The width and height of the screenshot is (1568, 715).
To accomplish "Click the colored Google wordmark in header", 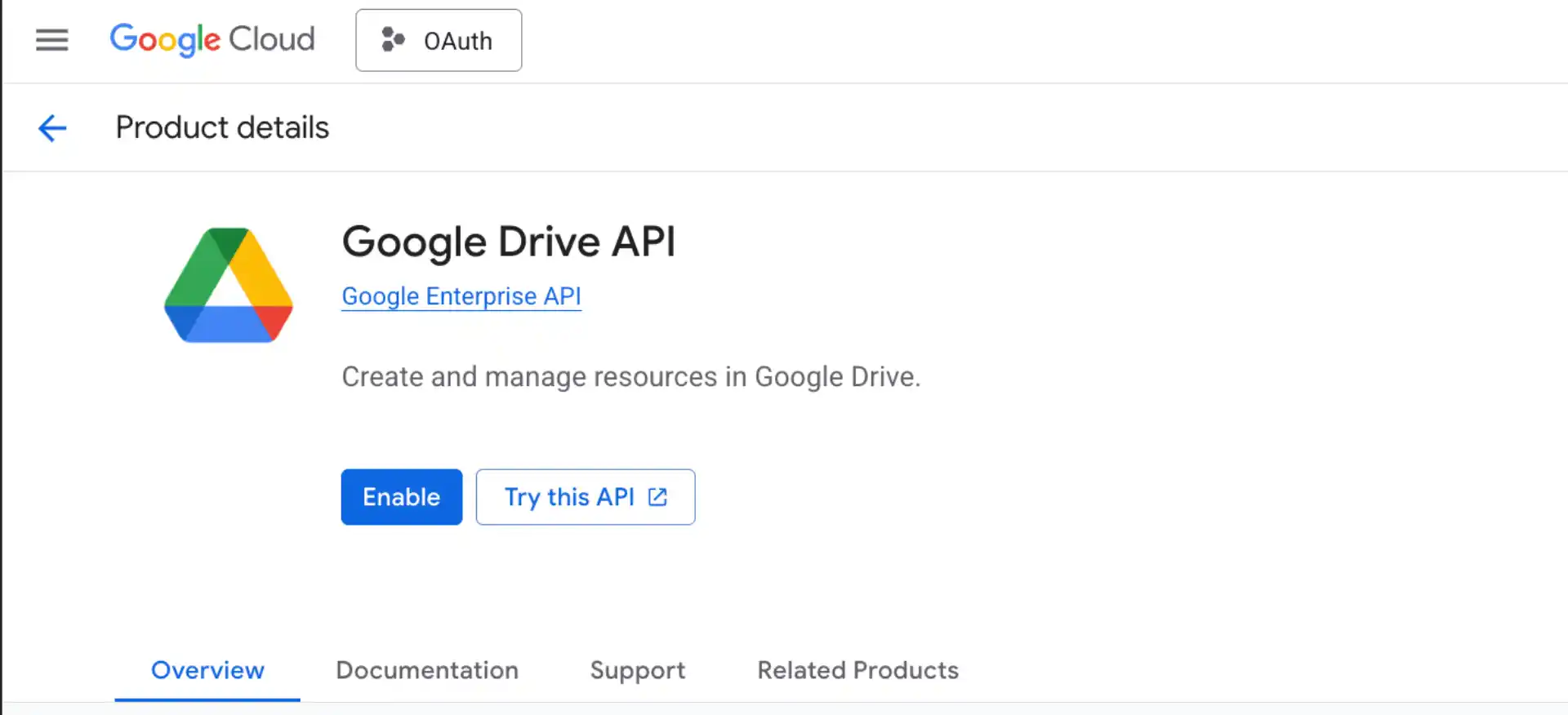I will click(x=165, y=39).
